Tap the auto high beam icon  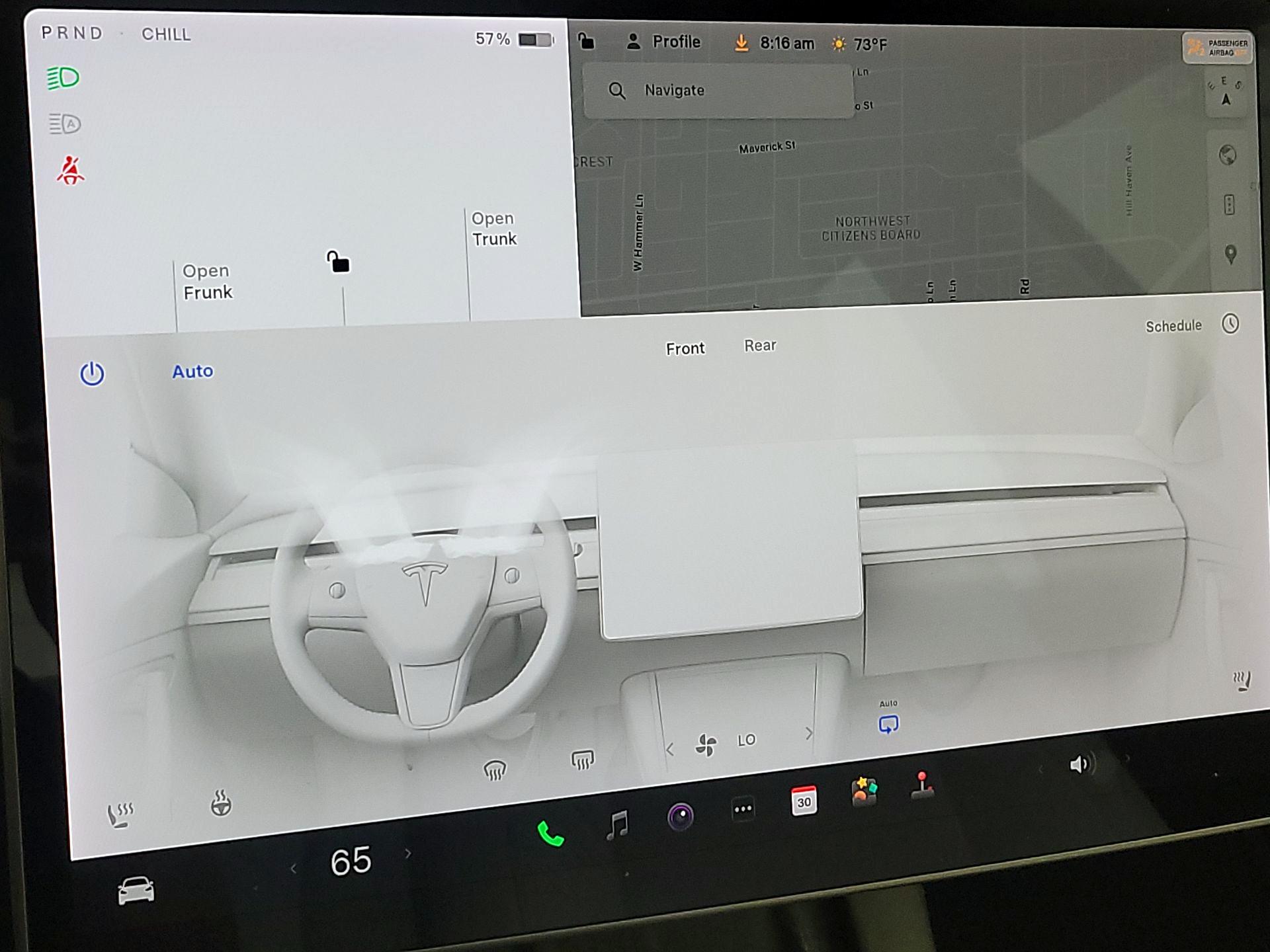pyautogui.click(x=65, y=124)
